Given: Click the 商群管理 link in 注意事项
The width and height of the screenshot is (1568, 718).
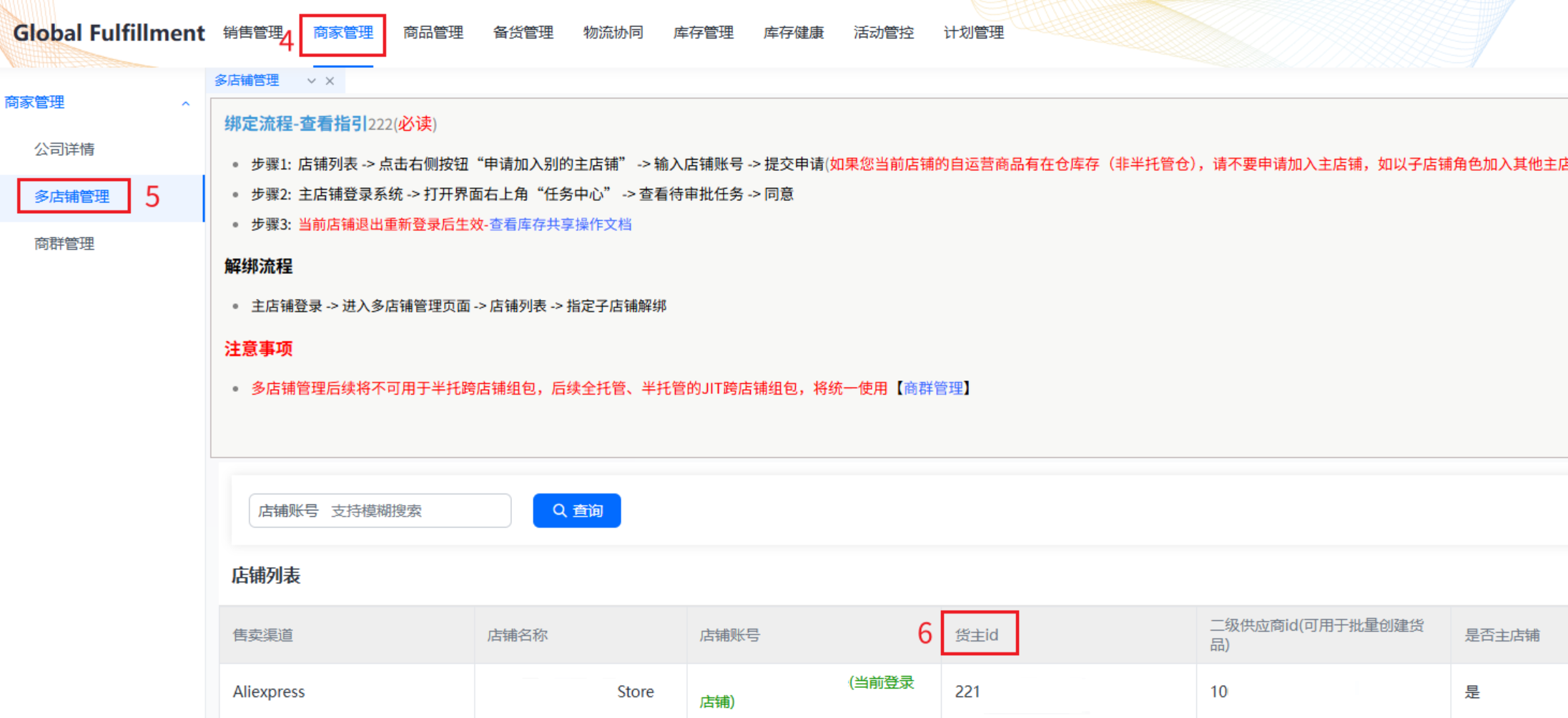Looking at the screenshot, I should [933, 388].
